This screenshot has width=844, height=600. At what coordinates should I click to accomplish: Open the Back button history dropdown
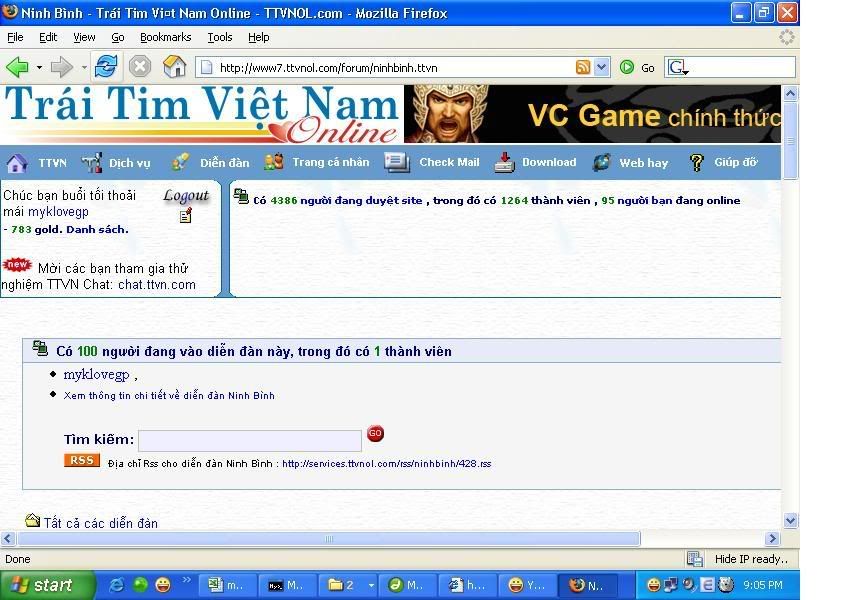click(39, 68)
